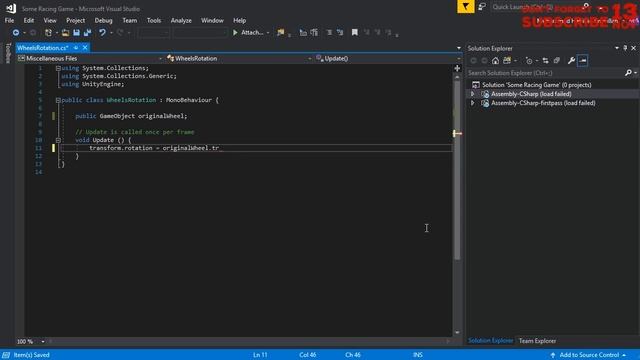Click the Navigate Backward arrow in toolbar

click(16, 32)
